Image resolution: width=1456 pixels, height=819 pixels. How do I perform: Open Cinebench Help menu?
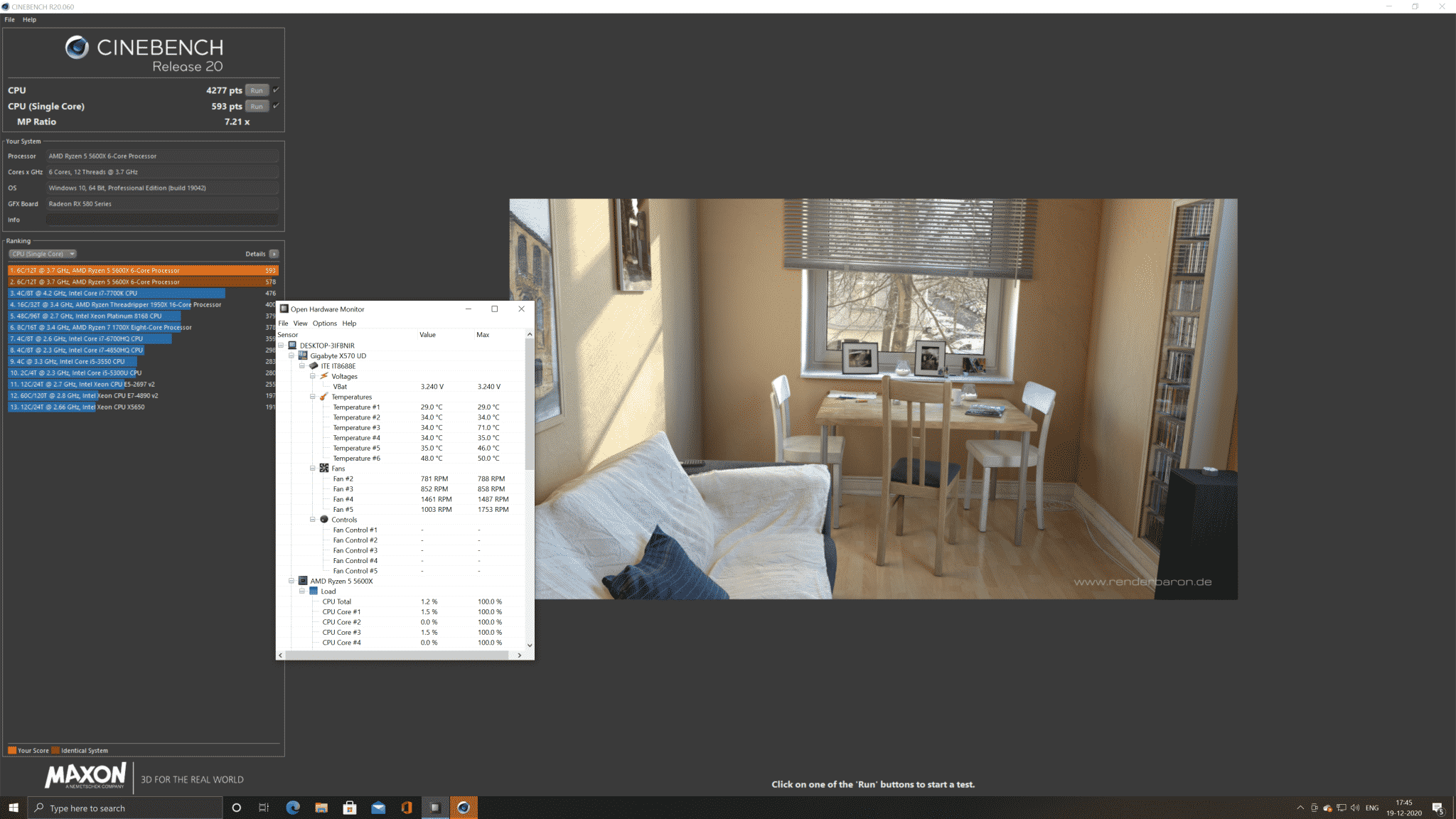29,19
